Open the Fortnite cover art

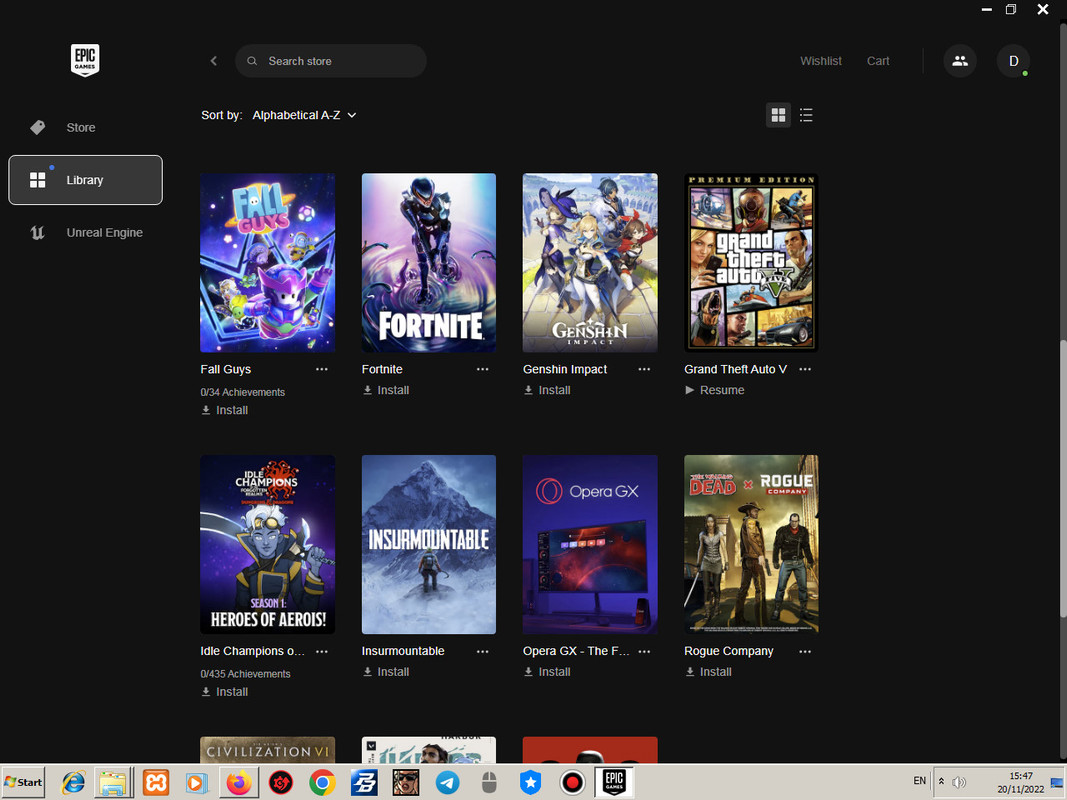(429, 263)
